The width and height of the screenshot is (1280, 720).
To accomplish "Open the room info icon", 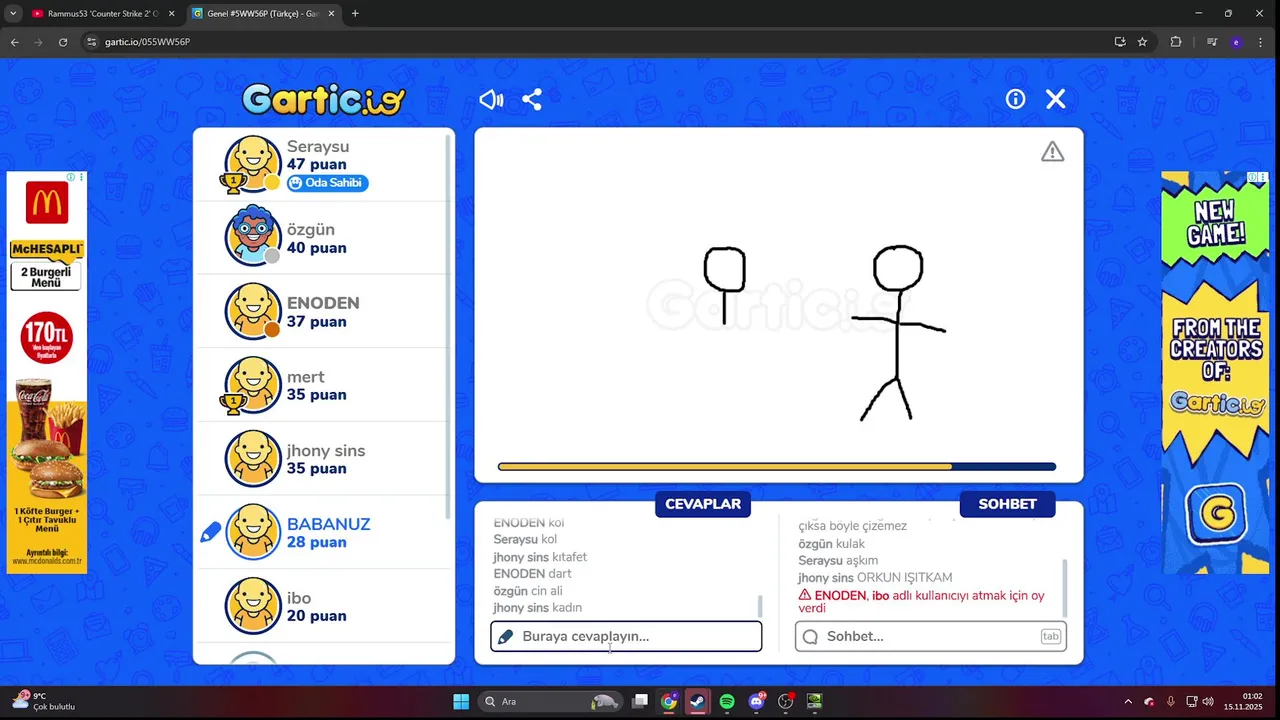I will pos(1015,99).
